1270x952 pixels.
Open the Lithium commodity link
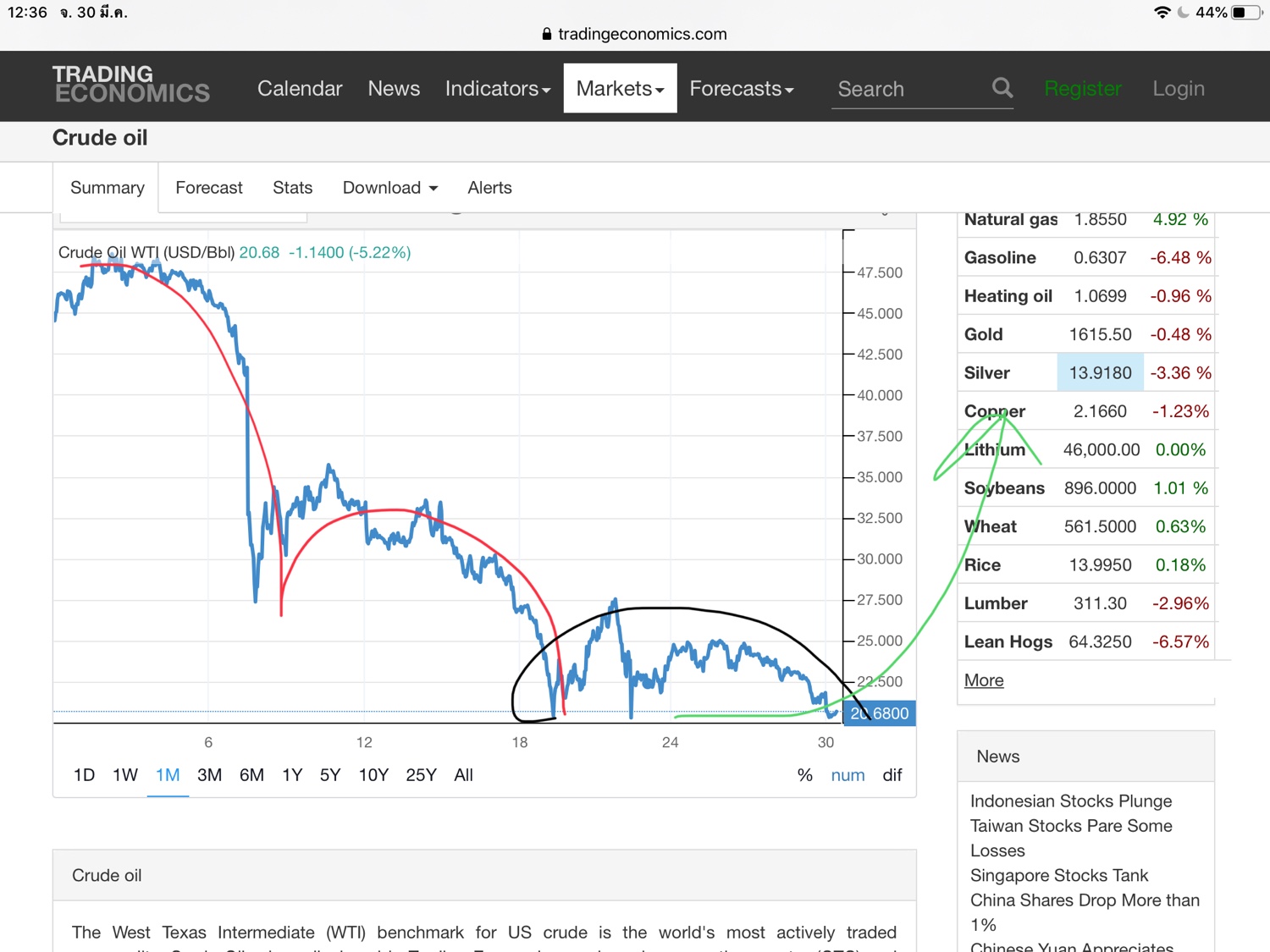[995, 450]
